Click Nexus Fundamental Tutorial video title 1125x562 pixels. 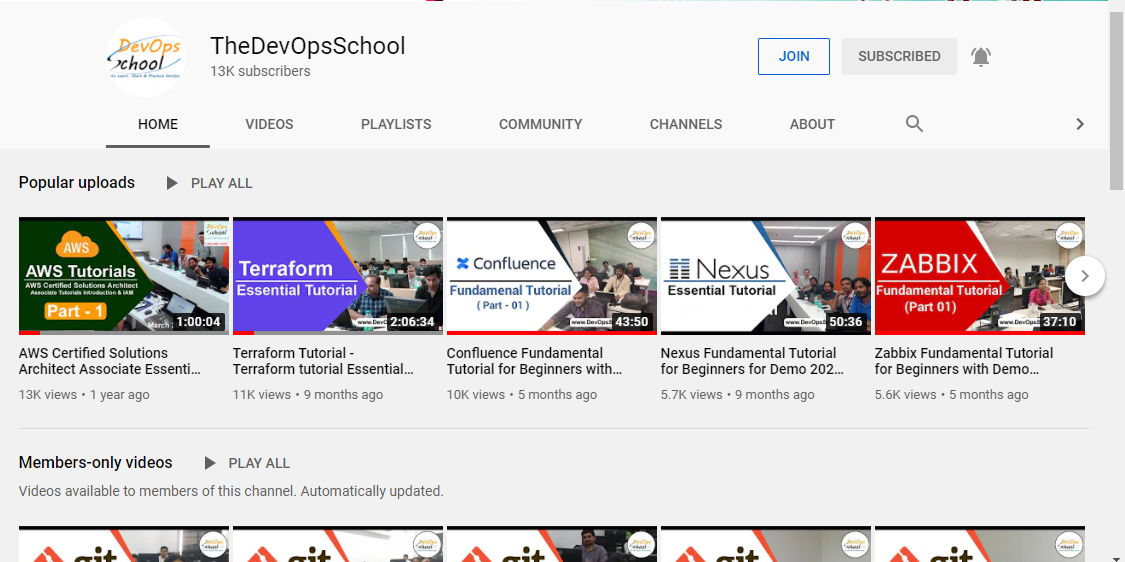752,361
